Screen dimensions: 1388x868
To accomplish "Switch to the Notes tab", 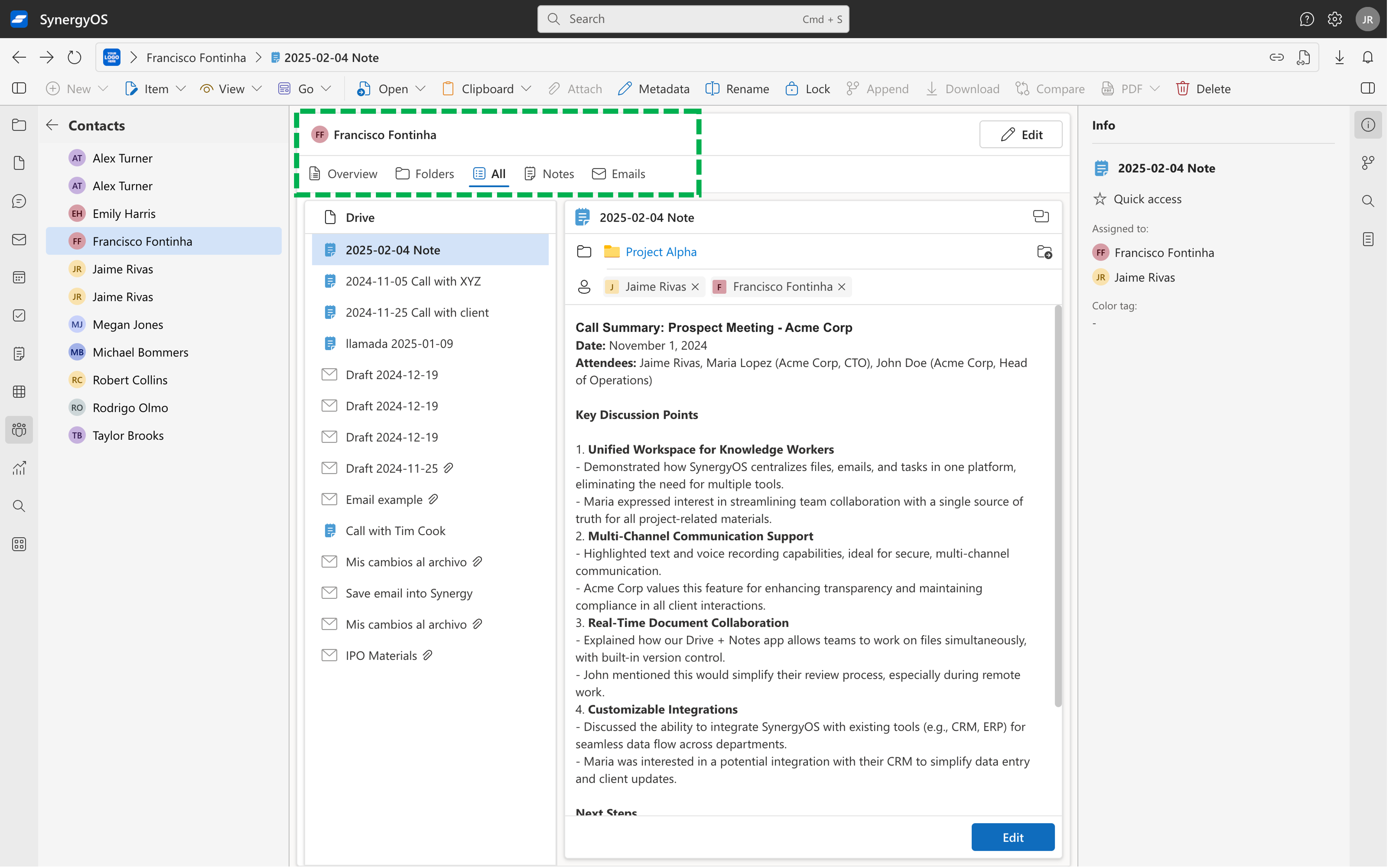I will tap(549, 173).
